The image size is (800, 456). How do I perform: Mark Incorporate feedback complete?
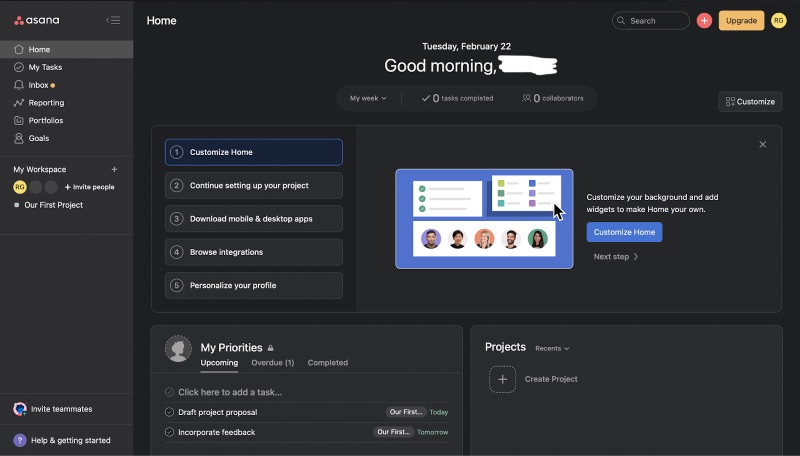[x=169, y=432]
